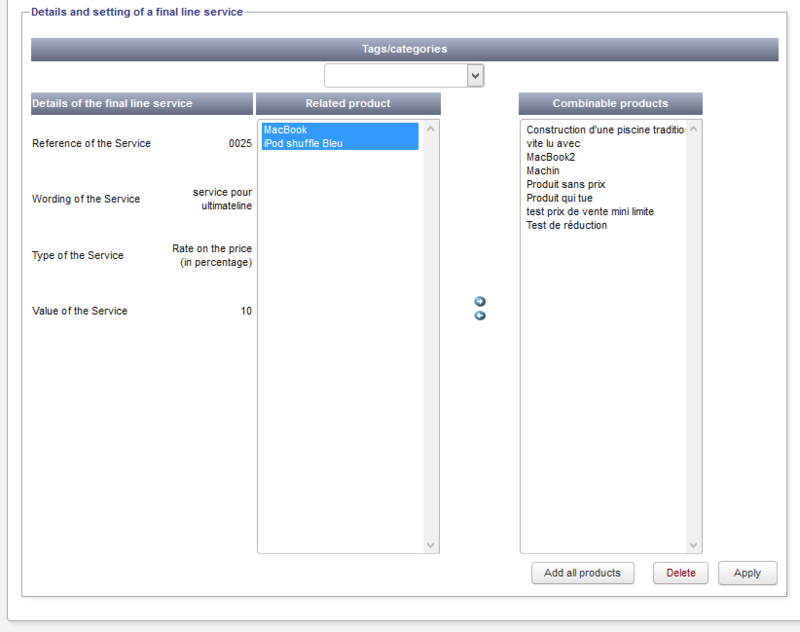Screen dimensions: 800x632
Task: Click the Combinable products column header
Action: 610,104
